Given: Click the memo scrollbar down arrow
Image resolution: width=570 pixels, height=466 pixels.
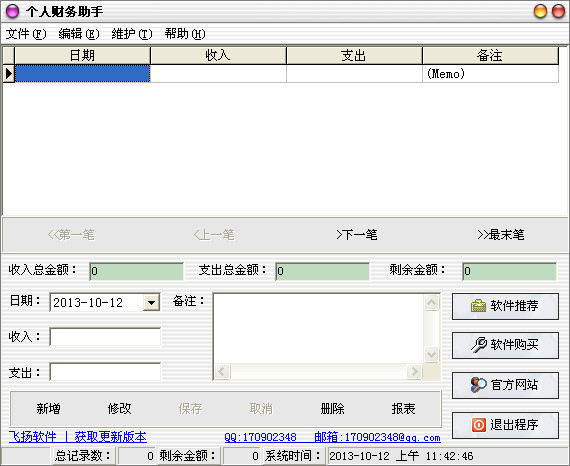Looking at the screenshot, I should 432,354.
